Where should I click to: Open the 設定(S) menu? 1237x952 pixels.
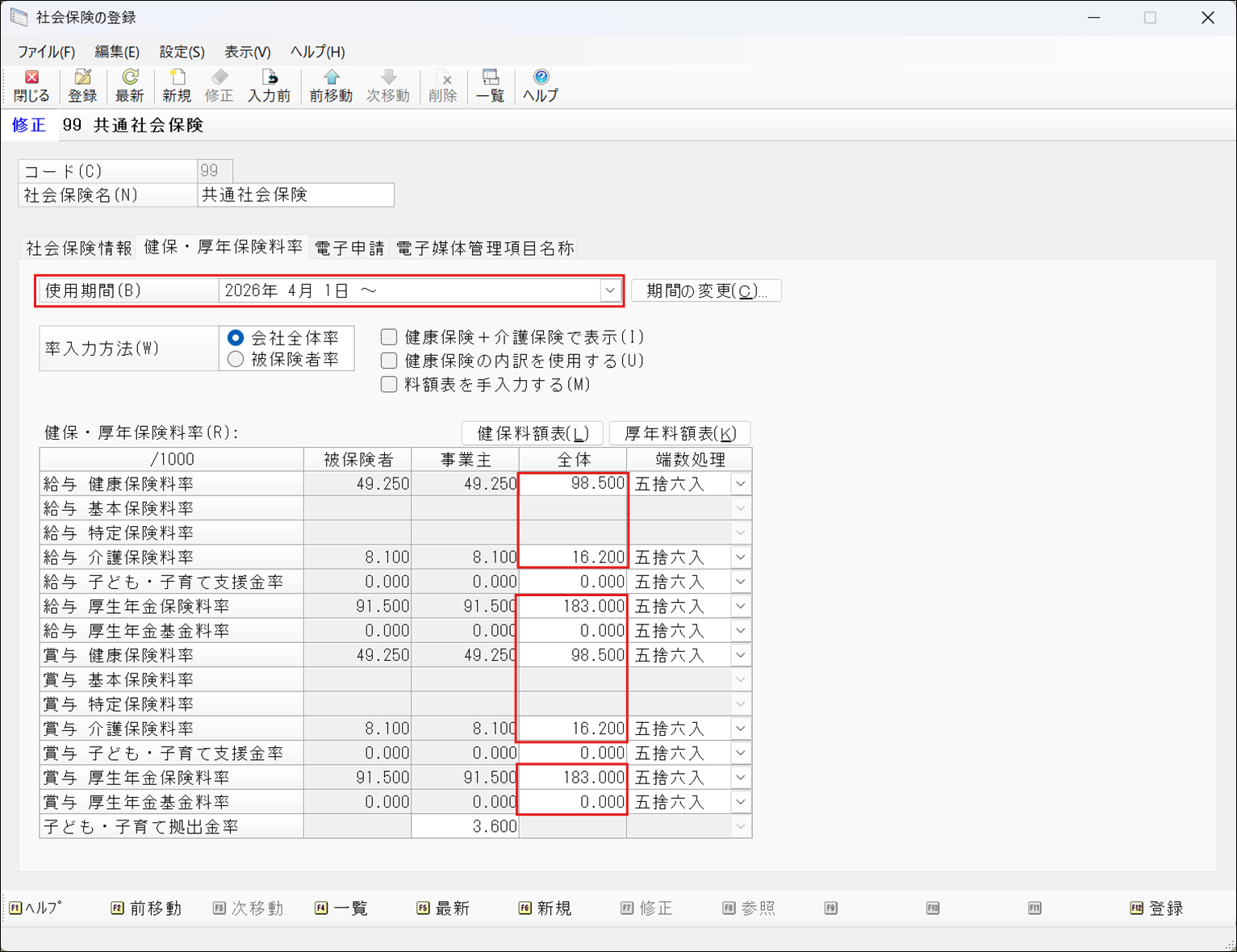[x=182, y=52]
